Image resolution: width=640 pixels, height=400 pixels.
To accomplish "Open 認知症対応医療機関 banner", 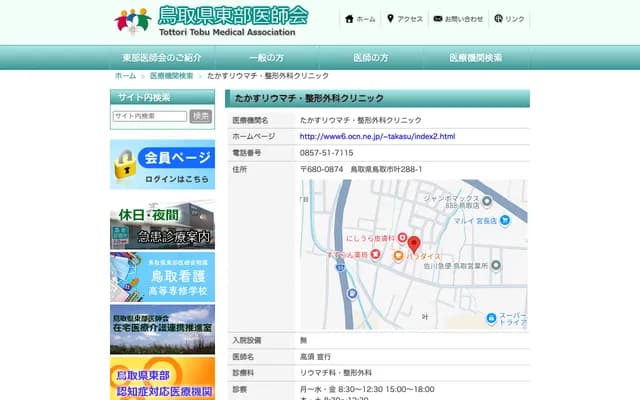I will [x=162, y=379].
